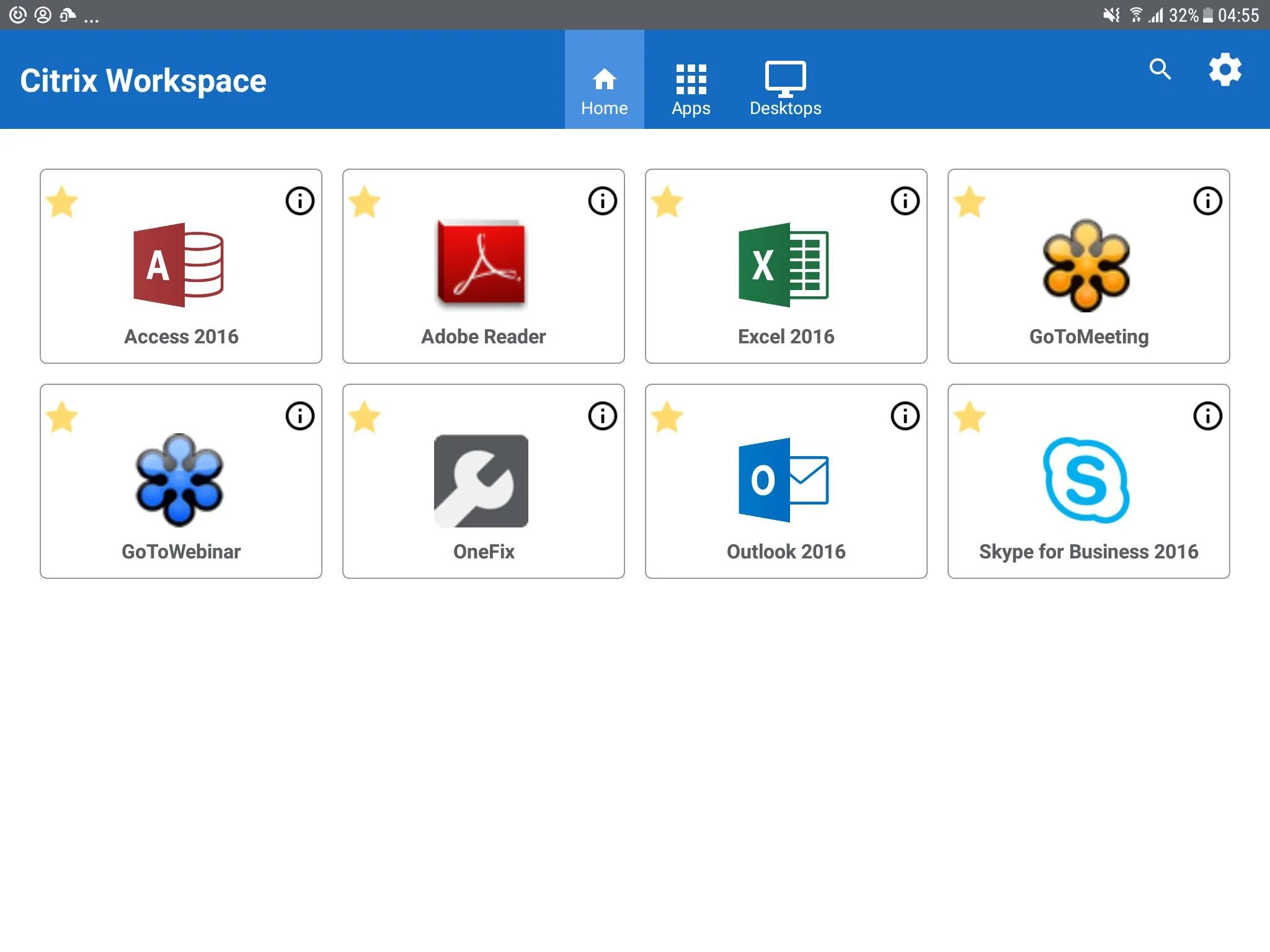This screenshot has height=952, width=1270.
Task: Show info for OneFix
Action: tap(603, 416)
